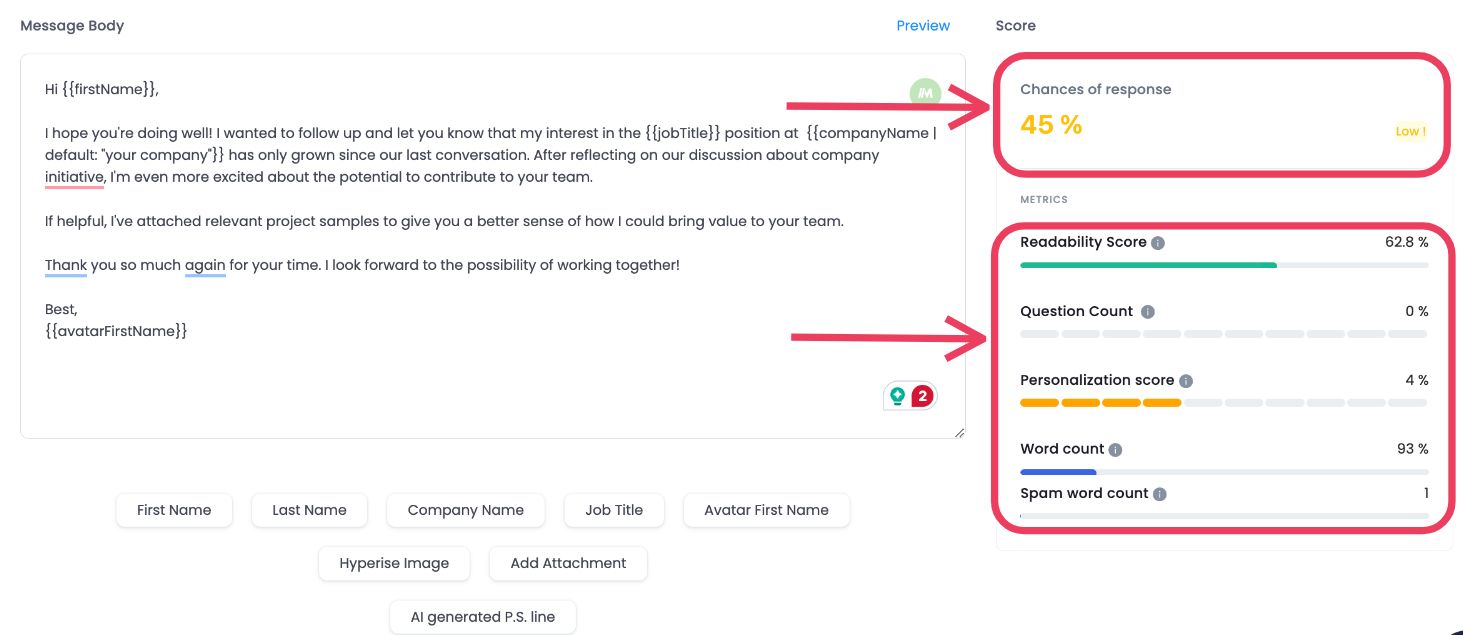
Task: Generate an AI P.S. line
Action: [483, 617]
